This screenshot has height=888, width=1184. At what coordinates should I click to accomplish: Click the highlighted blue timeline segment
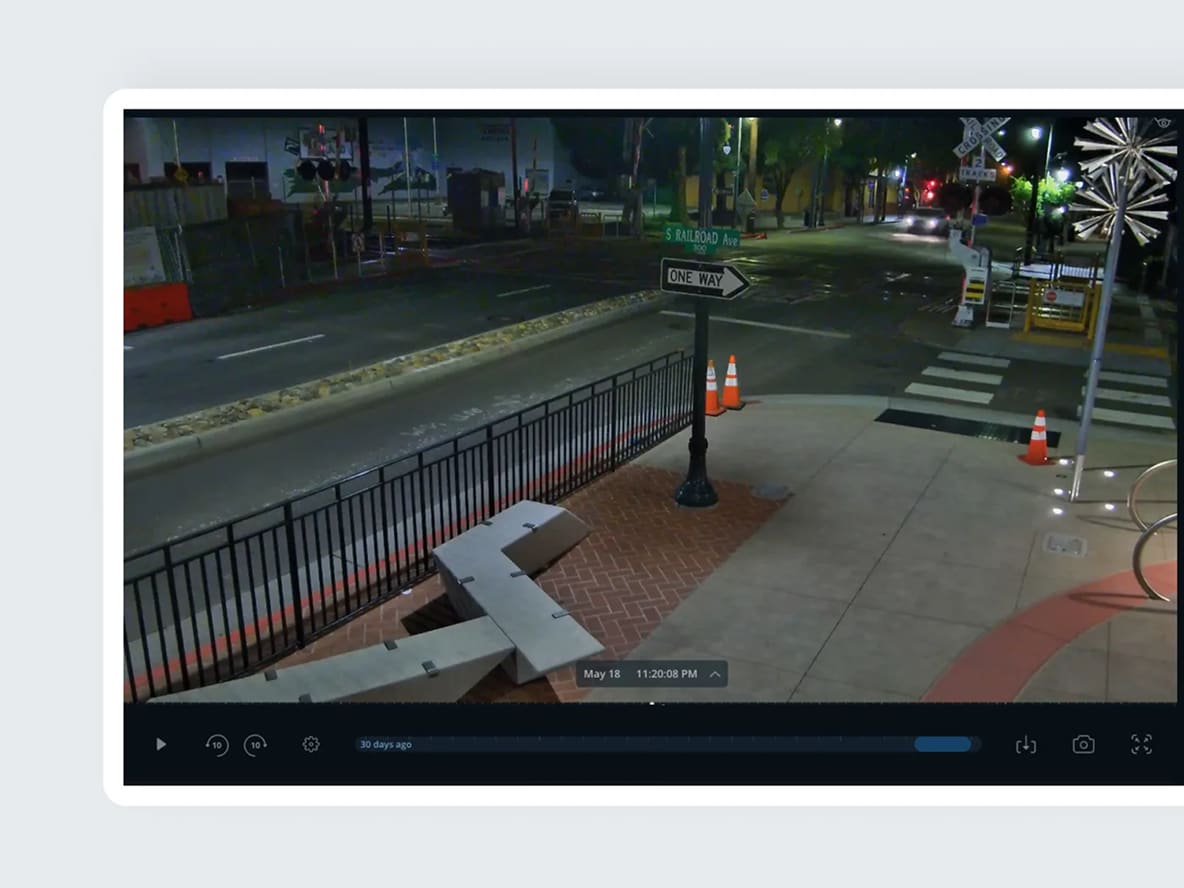[942, 744]
